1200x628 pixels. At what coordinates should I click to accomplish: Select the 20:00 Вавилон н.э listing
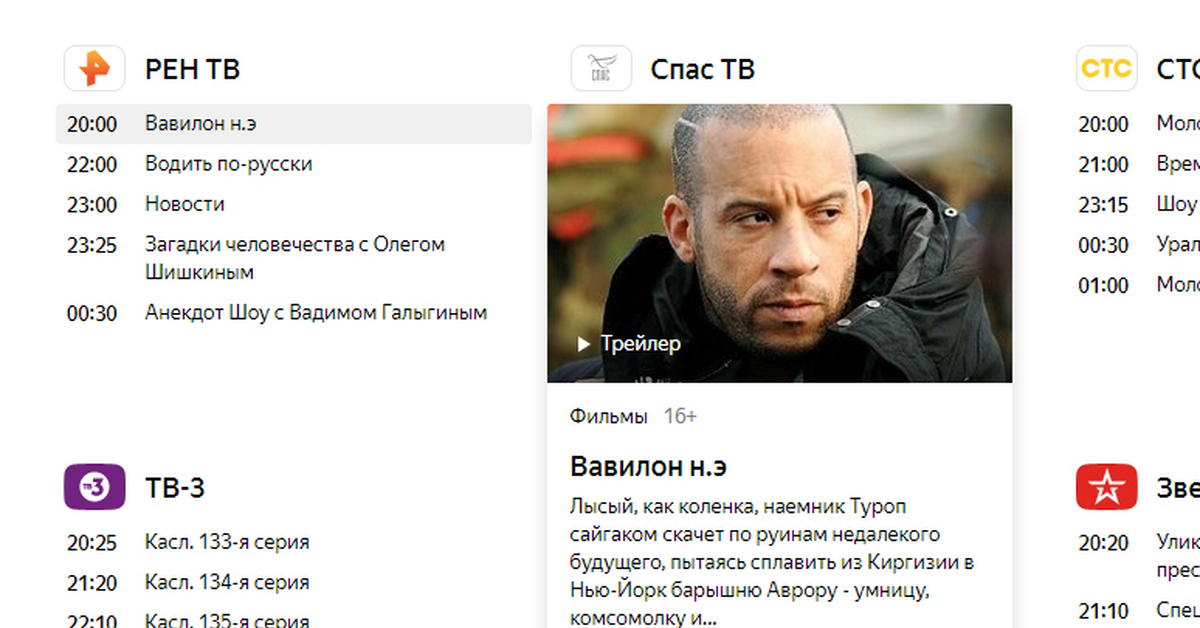(x=294, y=124)
